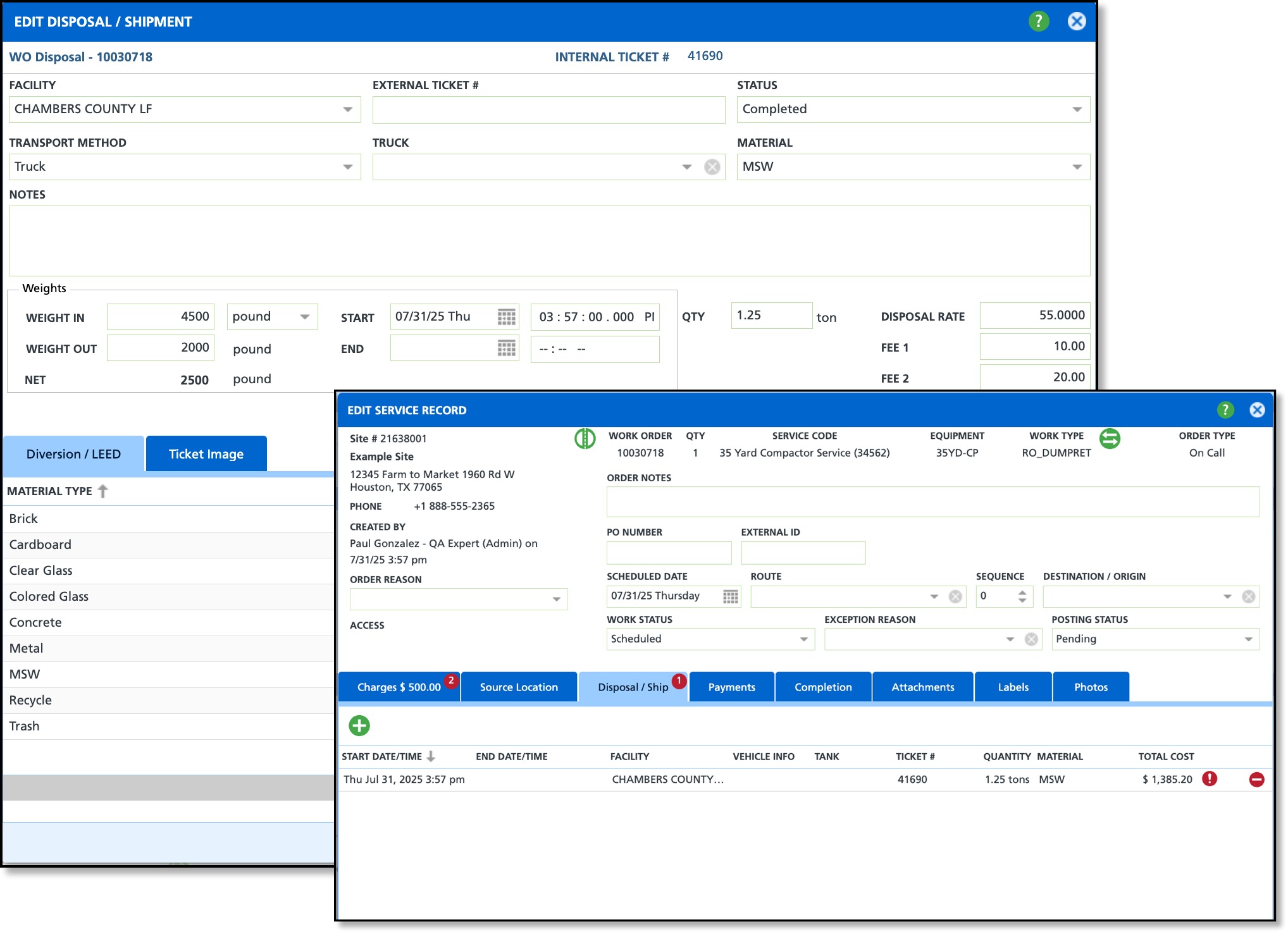Switch to the Ticket Image tab
Image resolution: width=1288 pixels, height=941 pixels.
(206, 454)
